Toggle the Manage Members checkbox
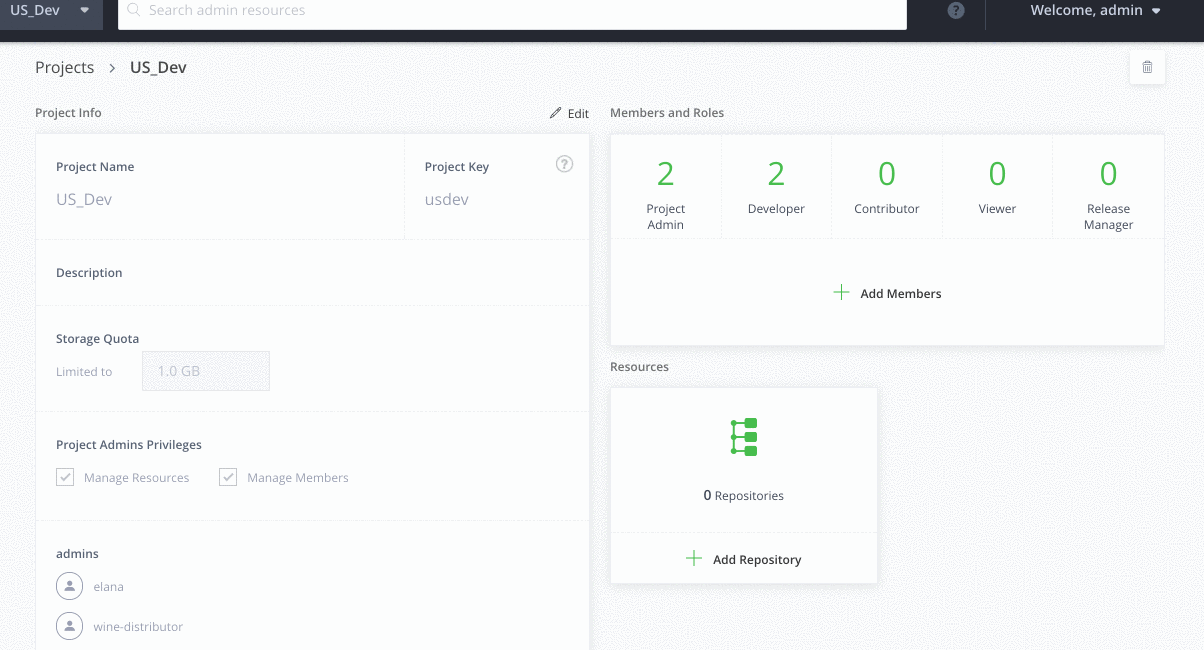1204x650 pixels. (x=228, y=477)
